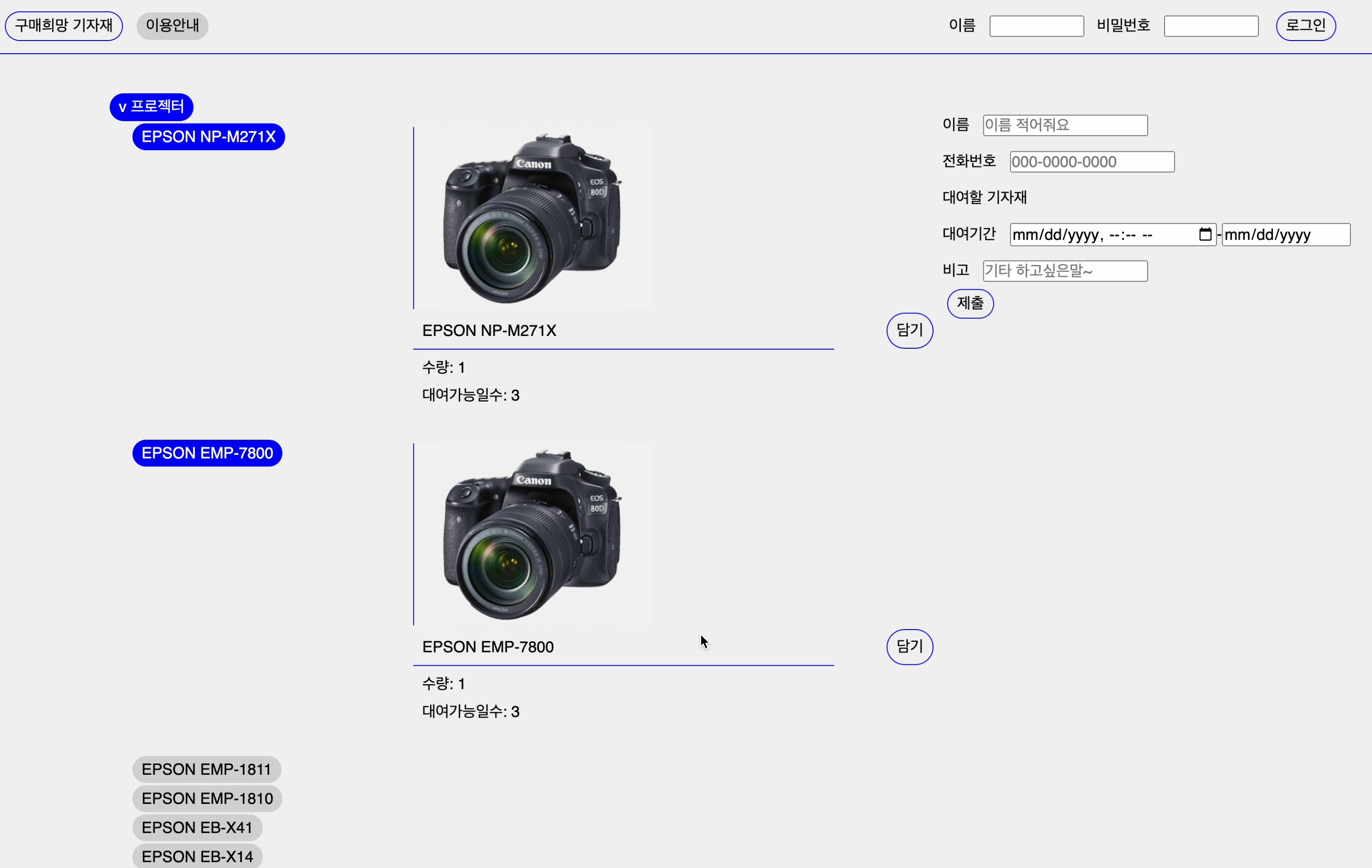This screenshot has width=1372, height=868.
Task: Click the 대여기간 date picker field
Action: click(1113, 234)
